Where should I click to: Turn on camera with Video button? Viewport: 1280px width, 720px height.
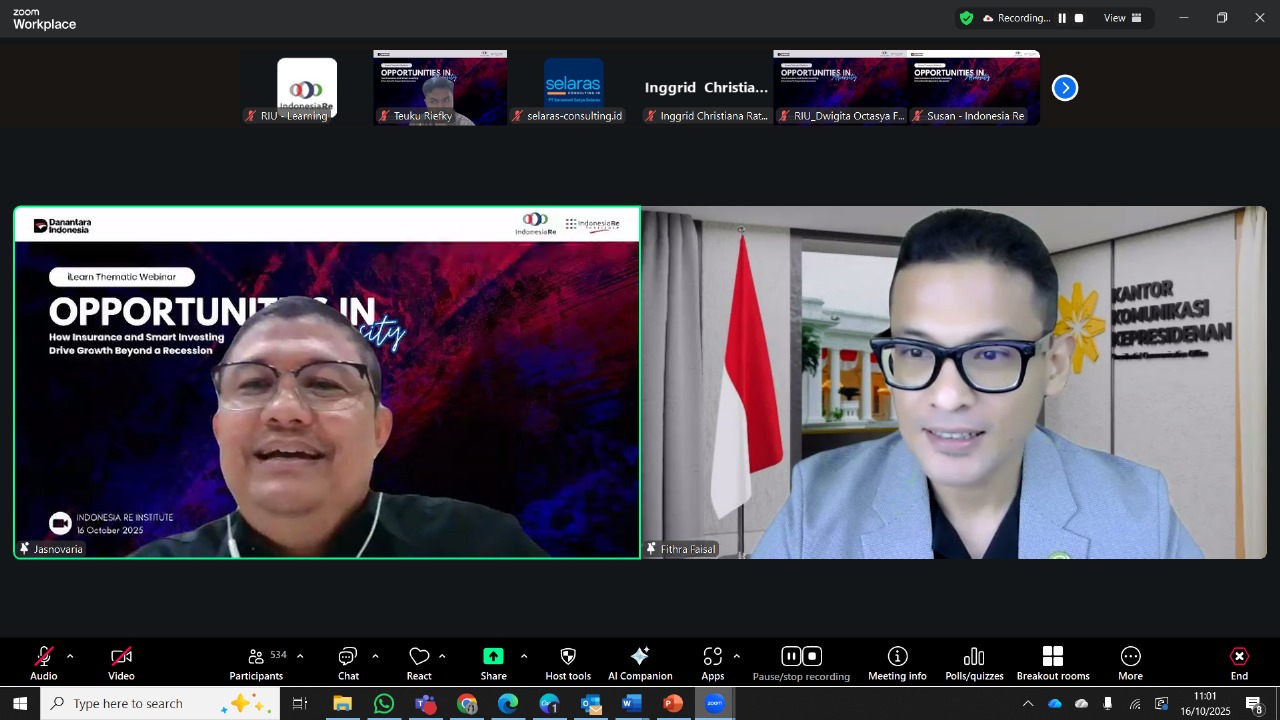pyautogui.click(x=121, y=662)
